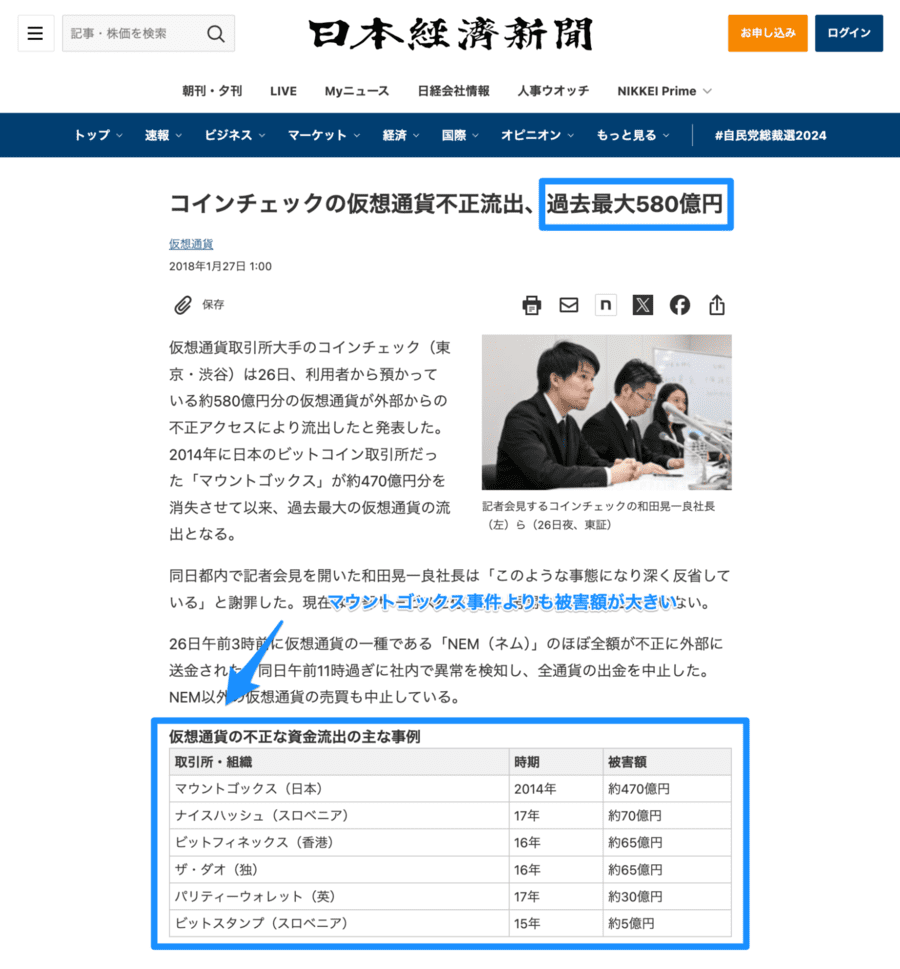Open 朝刊・夕刊 link
This screenshot has height=969, width=900.
pyautogui.click(x=212, y=91)
